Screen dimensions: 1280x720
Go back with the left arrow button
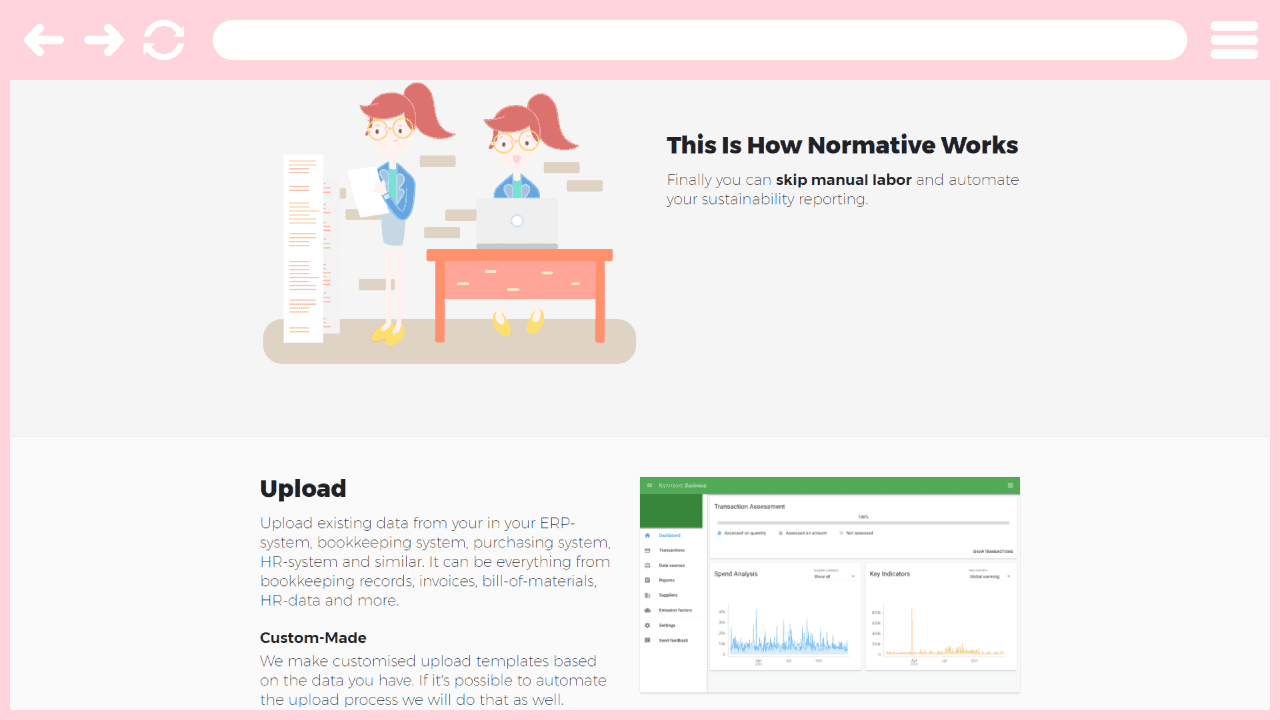(44, 40)
